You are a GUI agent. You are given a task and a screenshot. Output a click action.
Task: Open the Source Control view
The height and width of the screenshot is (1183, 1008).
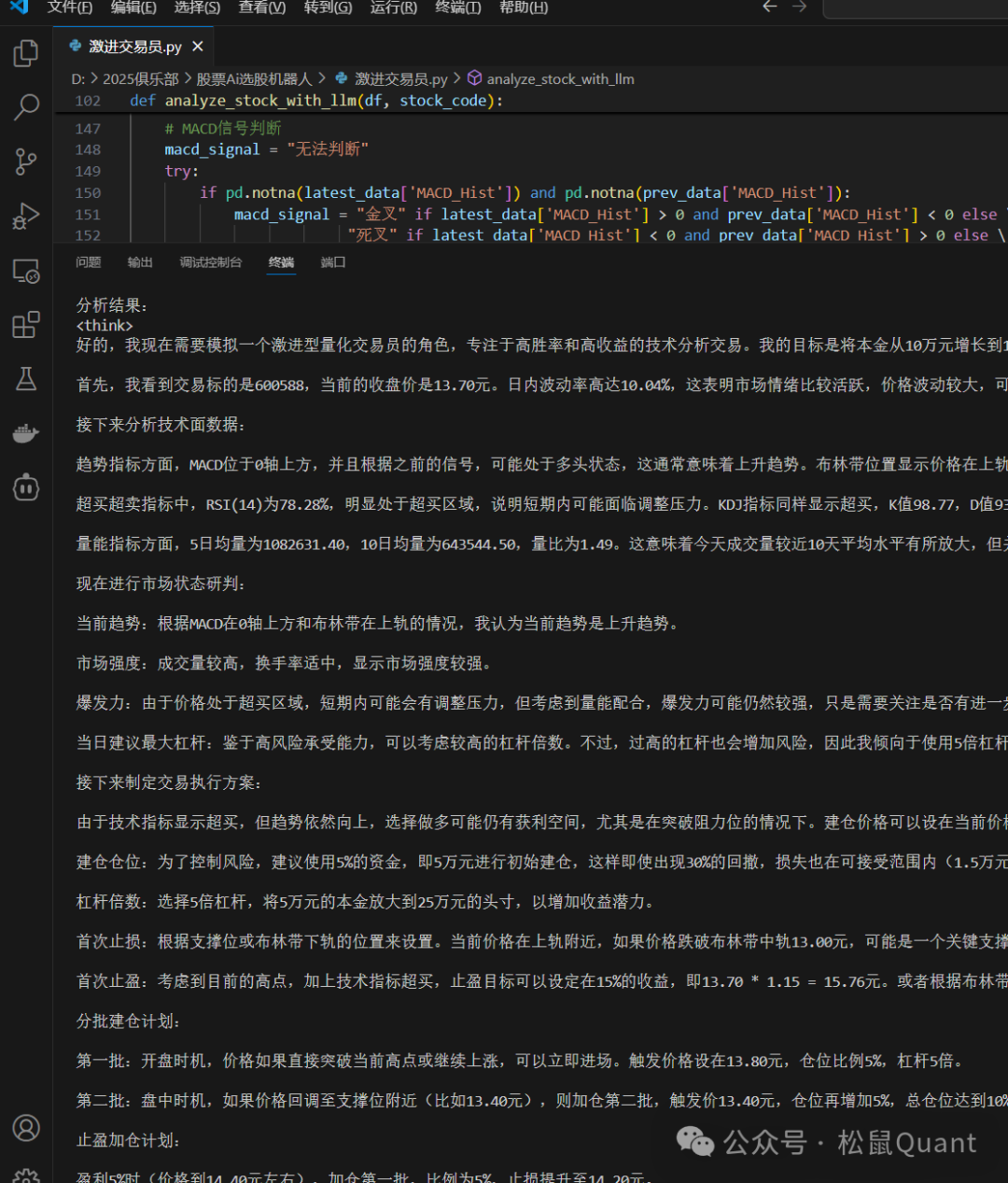pyautogui.click(x=25, y=162)
